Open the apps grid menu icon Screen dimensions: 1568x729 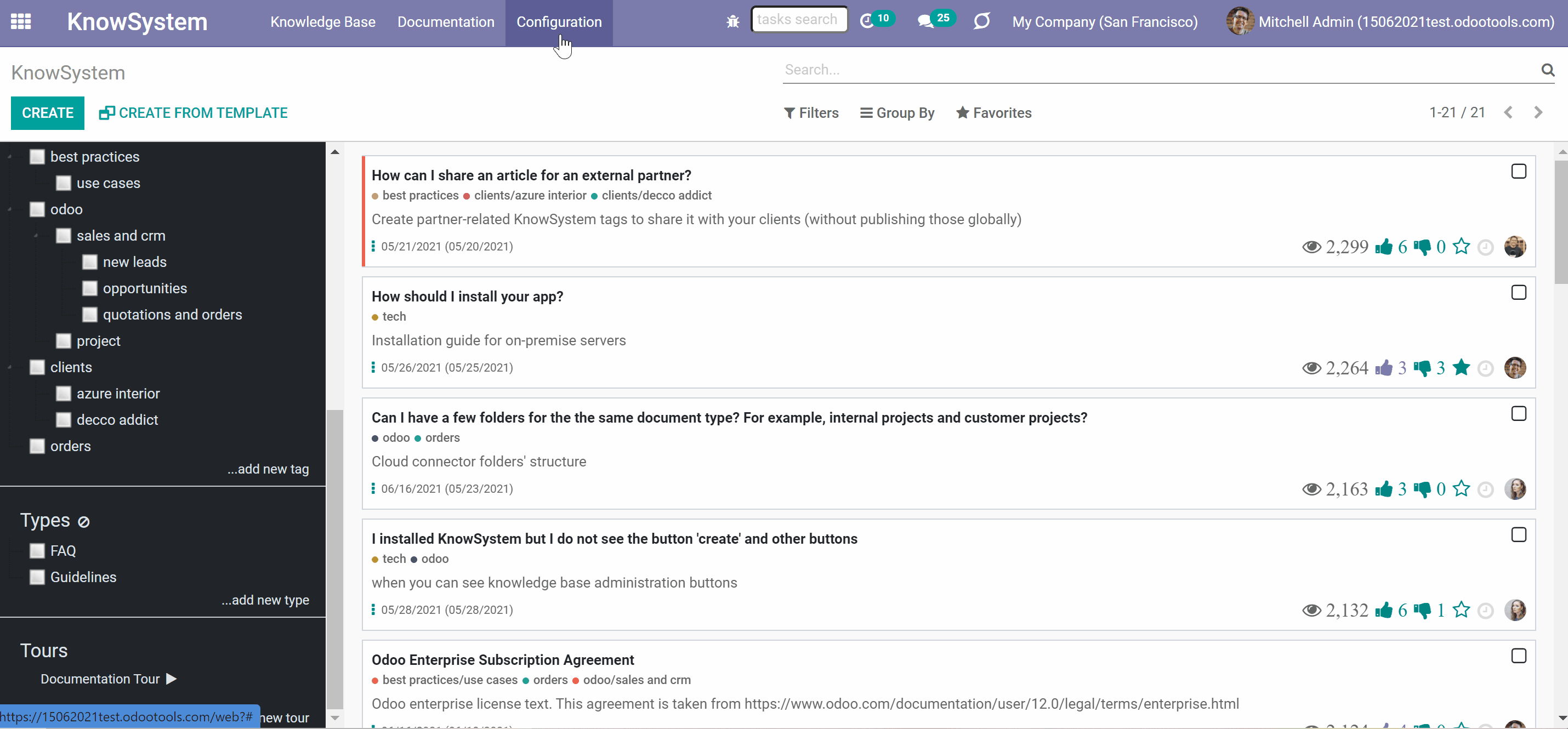click(x=21, y=22)
